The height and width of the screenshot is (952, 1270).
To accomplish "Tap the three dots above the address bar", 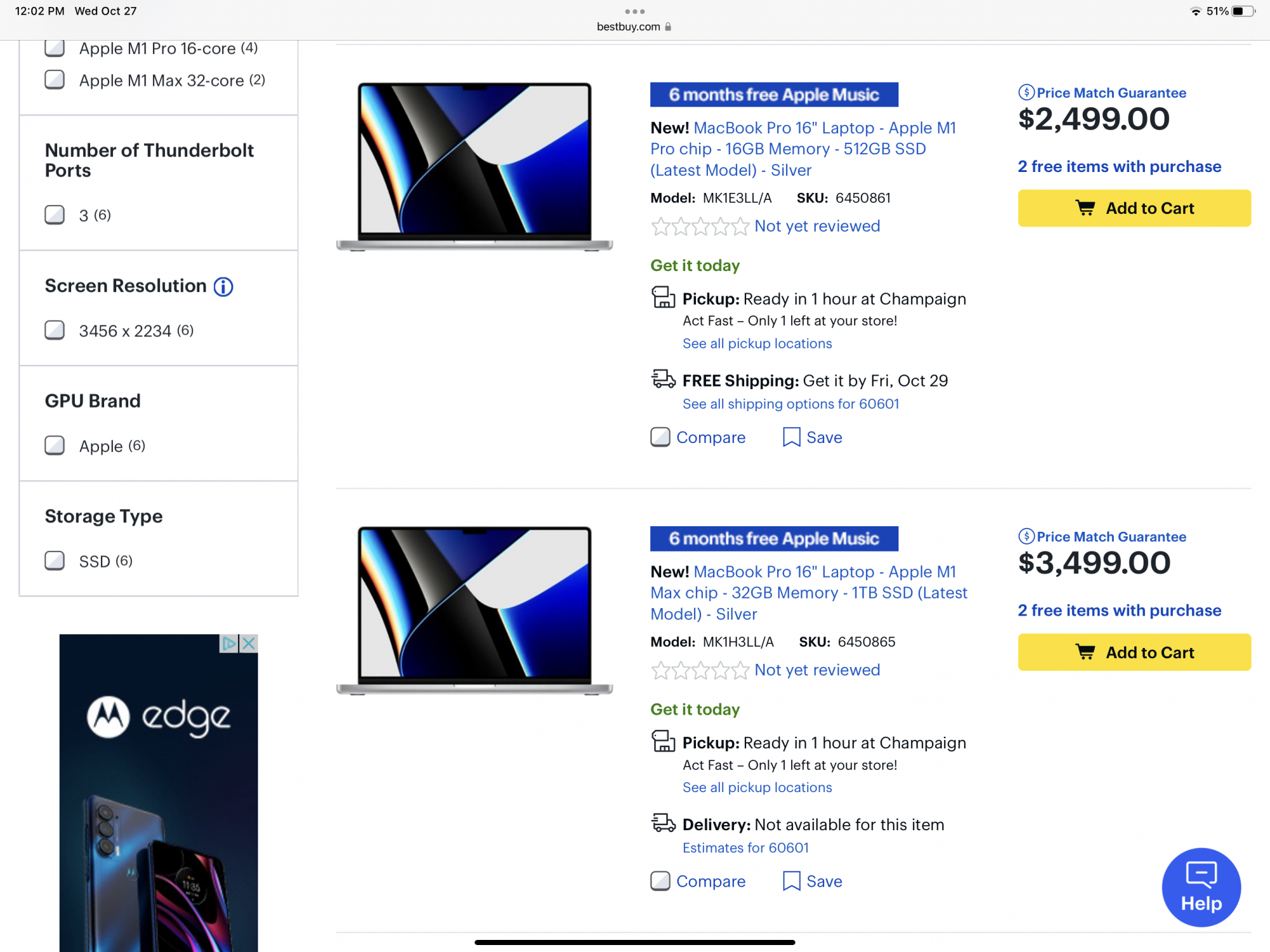I will (634, 11).
